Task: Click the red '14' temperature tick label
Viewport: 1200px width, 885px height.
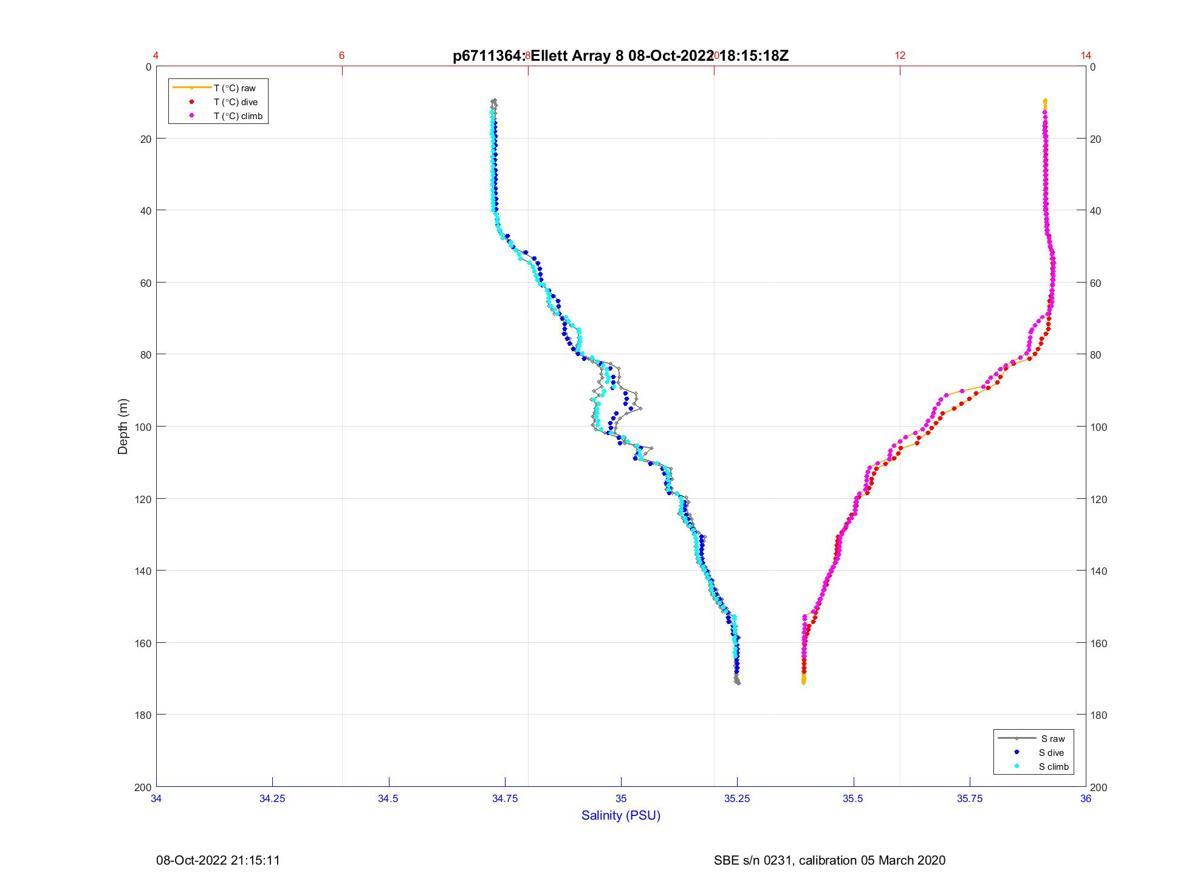Action: pos(1086,55)
